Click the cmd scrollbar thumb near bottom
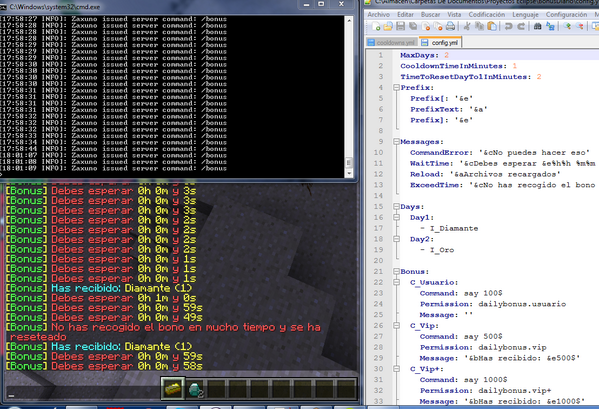The image size is (599, 409). [x=349, y=163]
